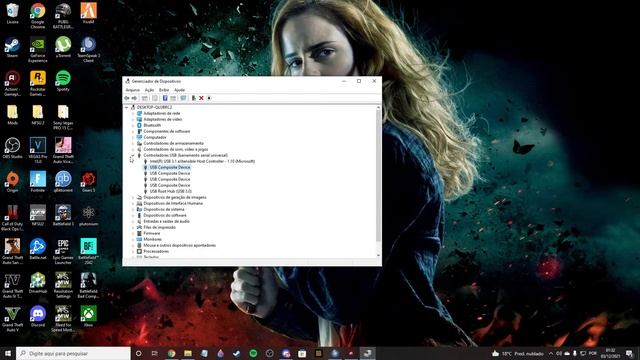Open Spotify from the taskbar
640x360 pixels.
[253, 353]
